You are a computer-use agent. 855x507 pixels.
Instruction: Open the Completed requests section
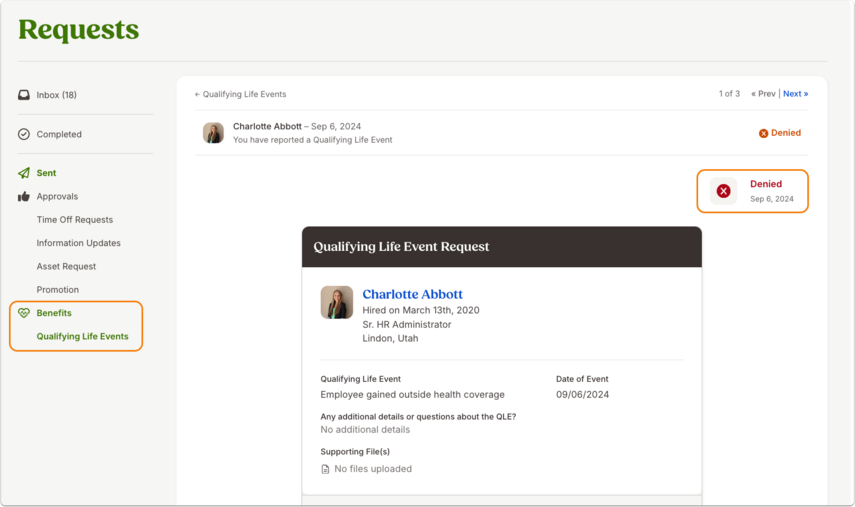tap(59, 134)
